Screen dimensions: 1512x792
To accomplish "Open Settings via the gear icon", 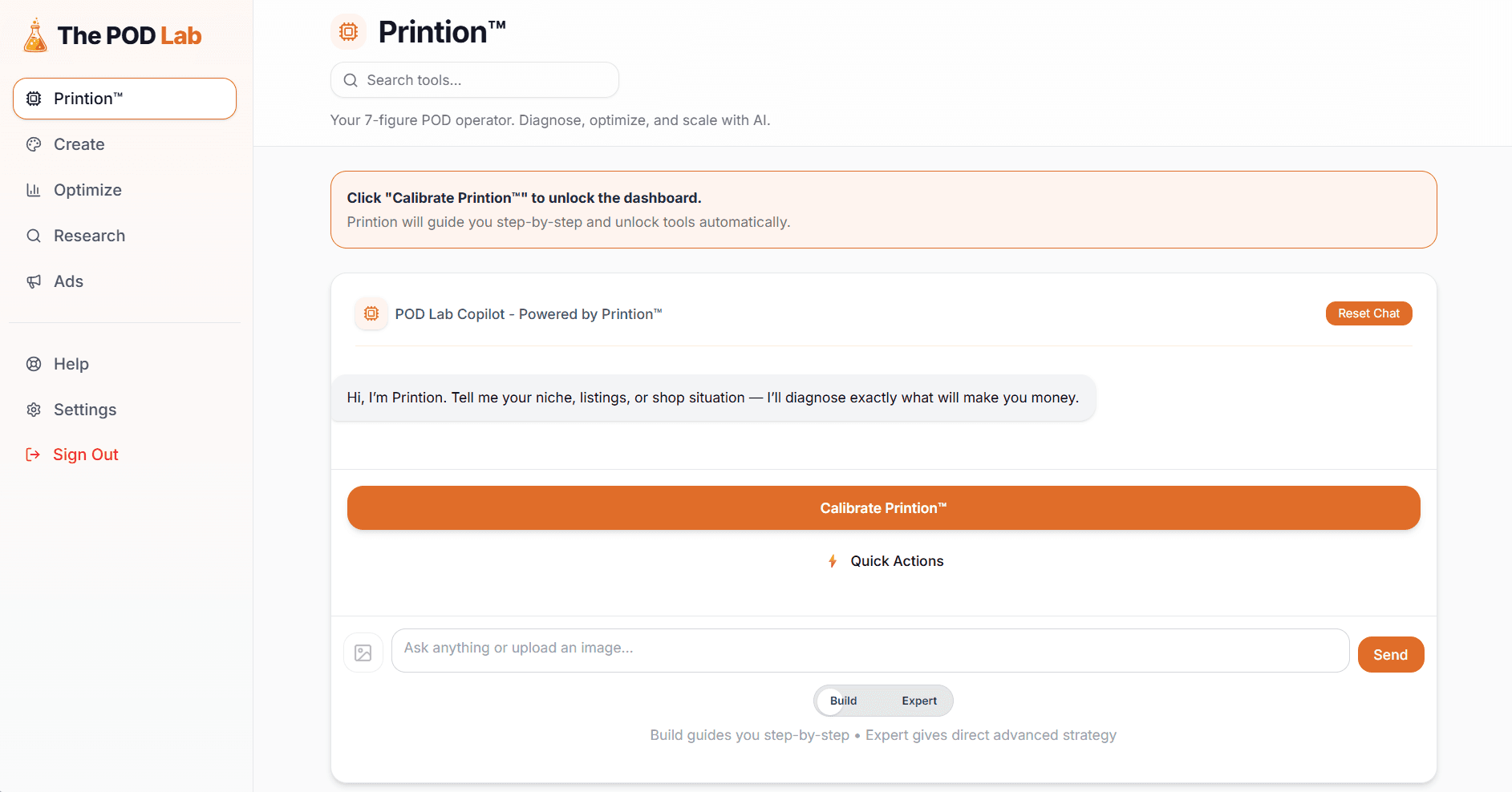I will (33, 409).
